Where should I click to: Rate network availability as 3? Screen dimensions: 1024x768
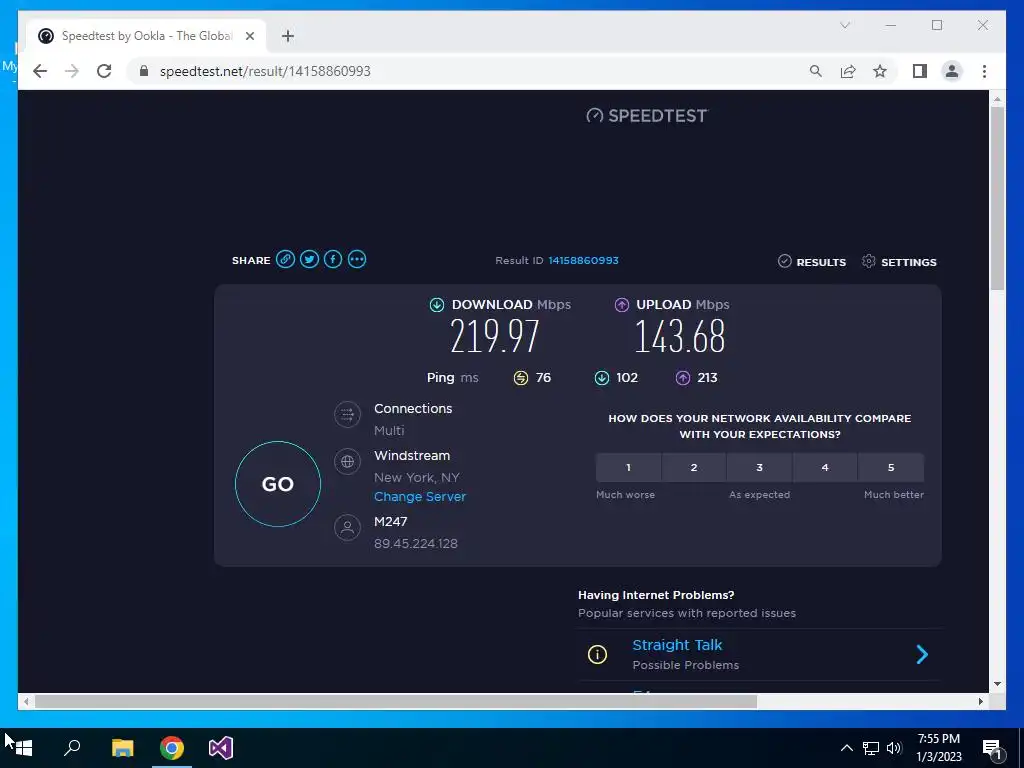tap(760, 468)
